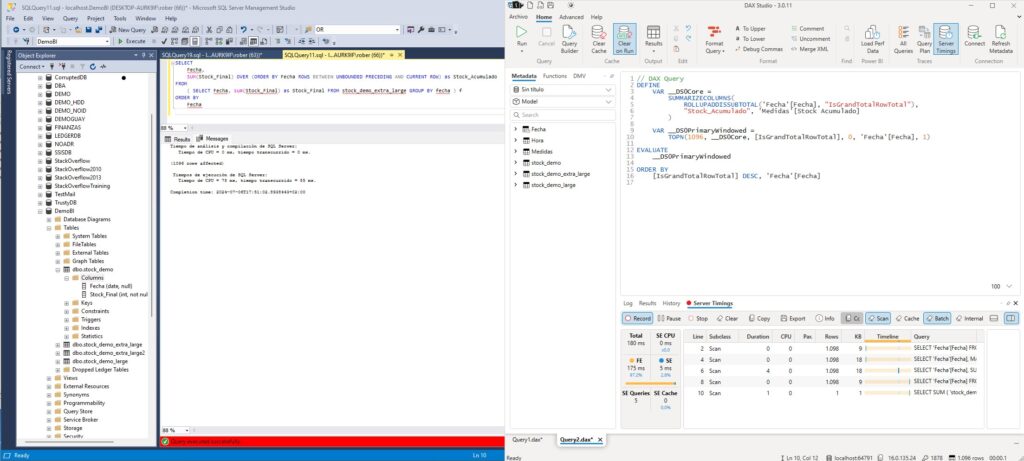Open All Queries trace
Image resolution: width=1024 pixels, height=461 pixels.
(x=903, y=39)
